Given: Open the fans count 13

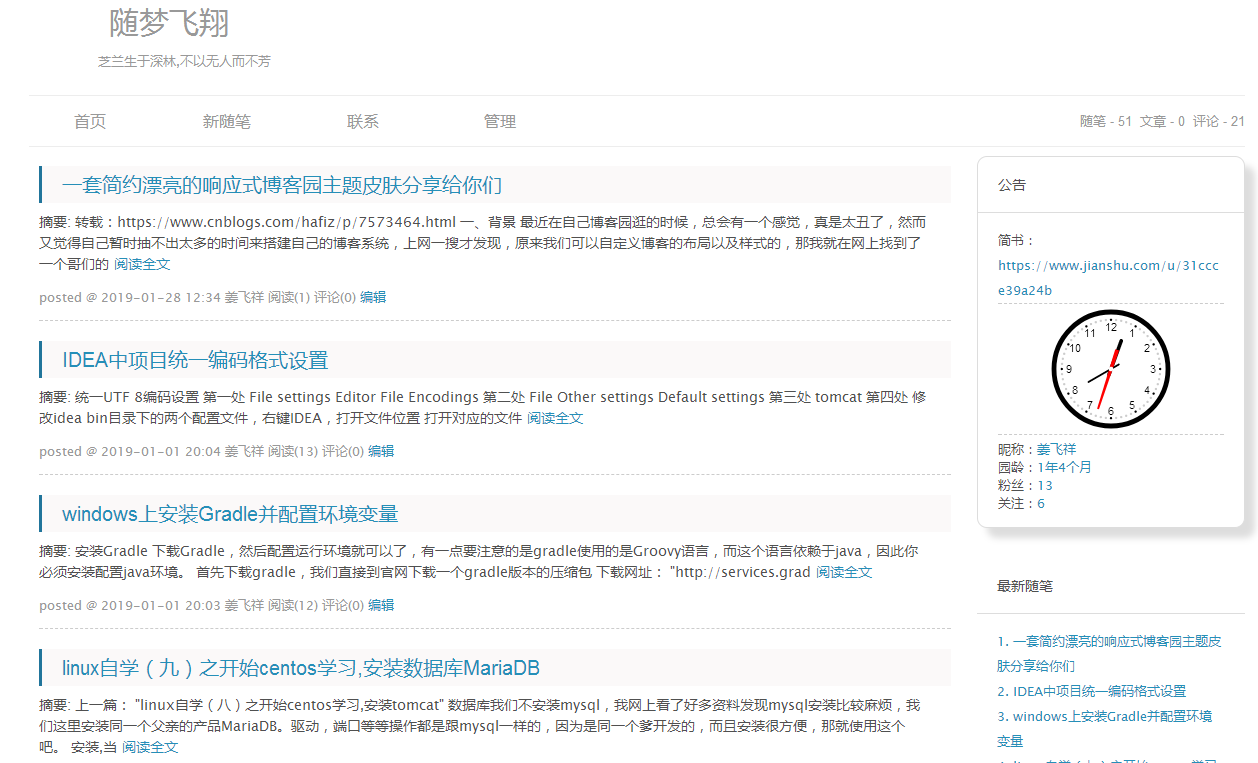Looking at the screenshot, I should [1045, 485].
